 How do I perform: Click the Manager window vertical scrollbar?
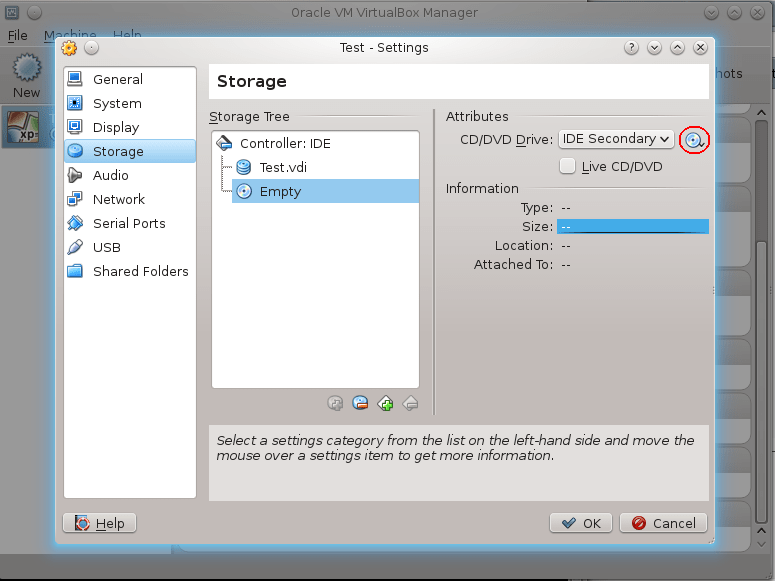point(761,326)
